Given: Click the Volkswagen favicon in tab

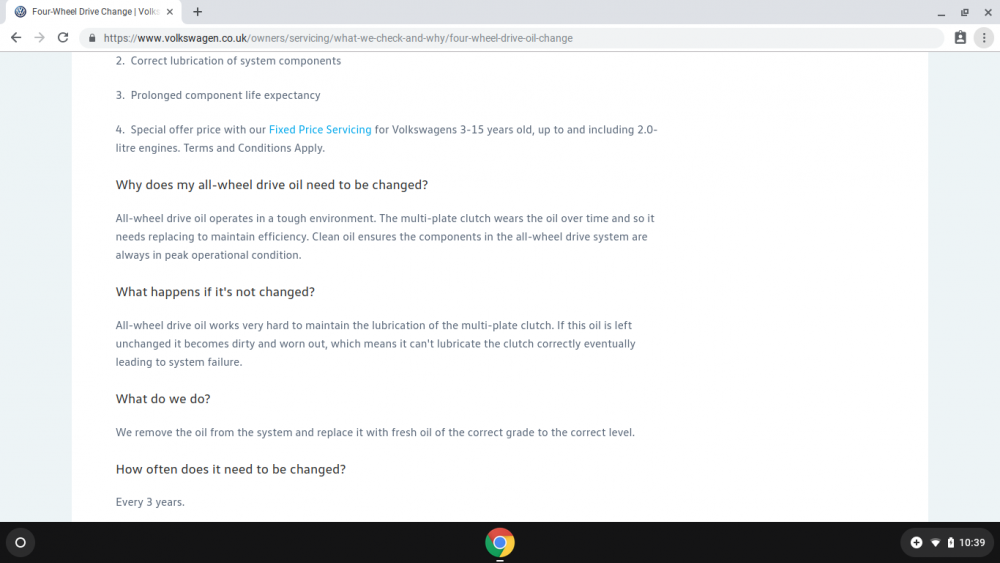Looking at the screenshot, I should 20,11.
